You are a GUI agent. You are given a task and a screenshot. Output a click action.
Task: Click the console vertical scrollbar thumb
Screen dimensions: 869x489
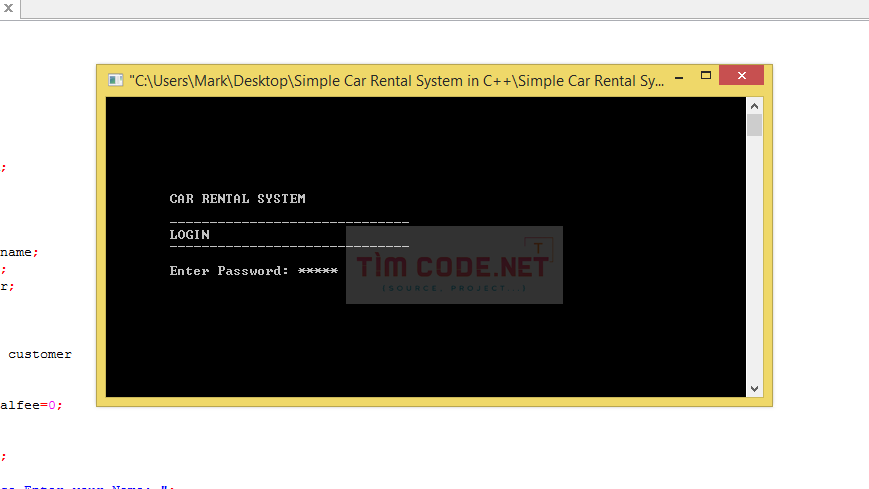click(x=754, y=125)
